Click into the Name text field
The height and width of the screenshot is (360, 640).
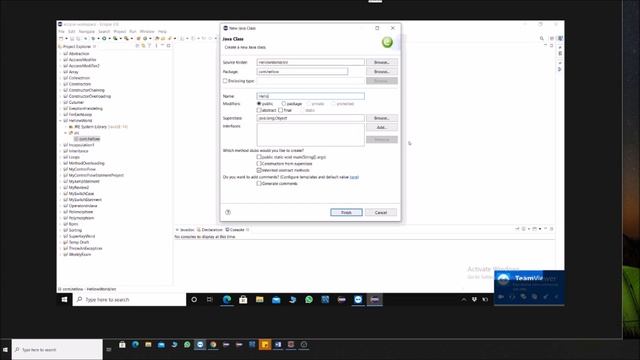[x=311, y=96]
